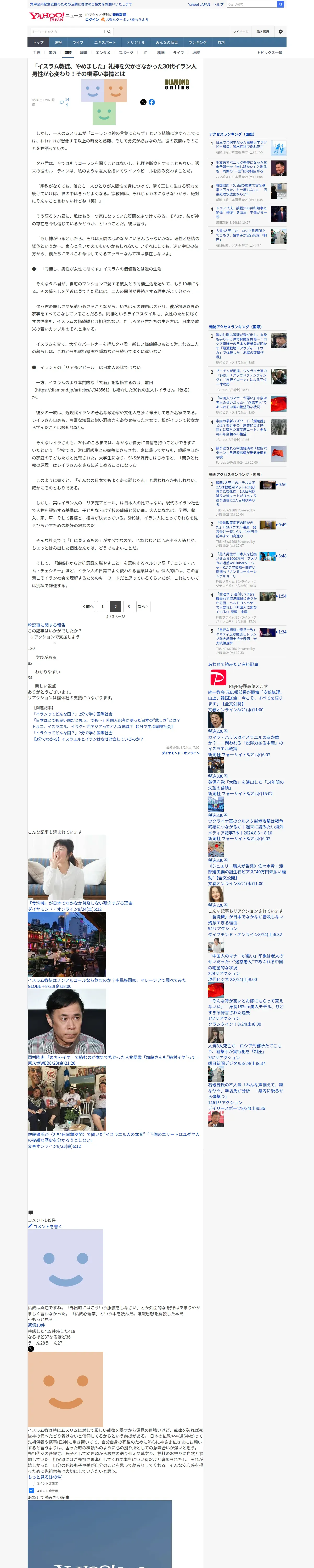Select the 新しい視点 reaction
Screen dimensions: 314x1568
[46, 685]
